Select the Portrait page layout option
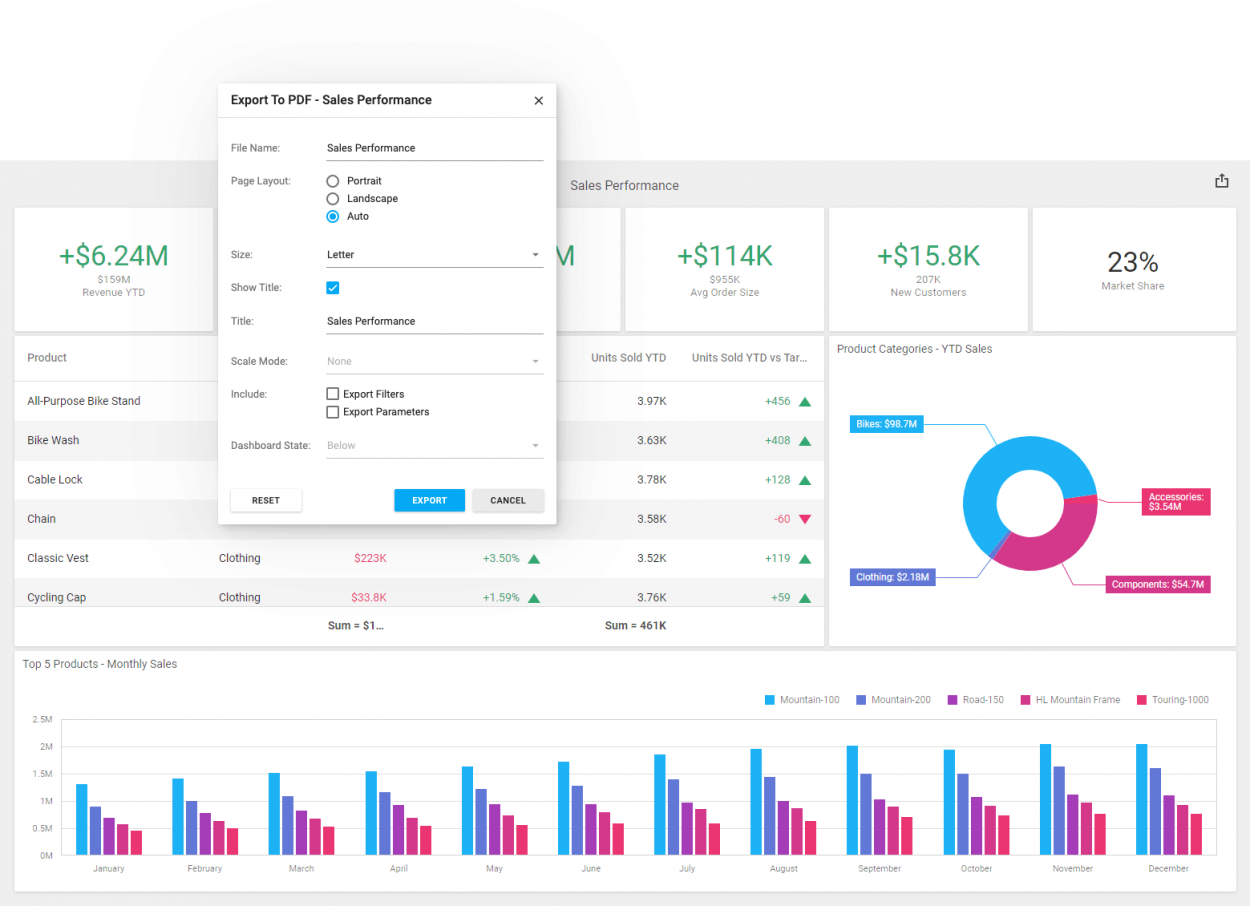Image resolution: width=1250 pixels, height=906 pixels. [x=332, y=181]
